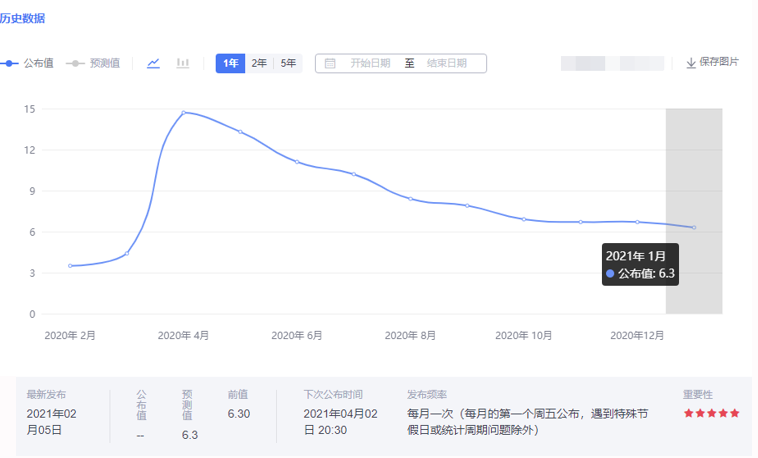The height and width of the screenshot is (458, 758).
Task: Switch to bar chart view icon
Action: coord(183,63)
